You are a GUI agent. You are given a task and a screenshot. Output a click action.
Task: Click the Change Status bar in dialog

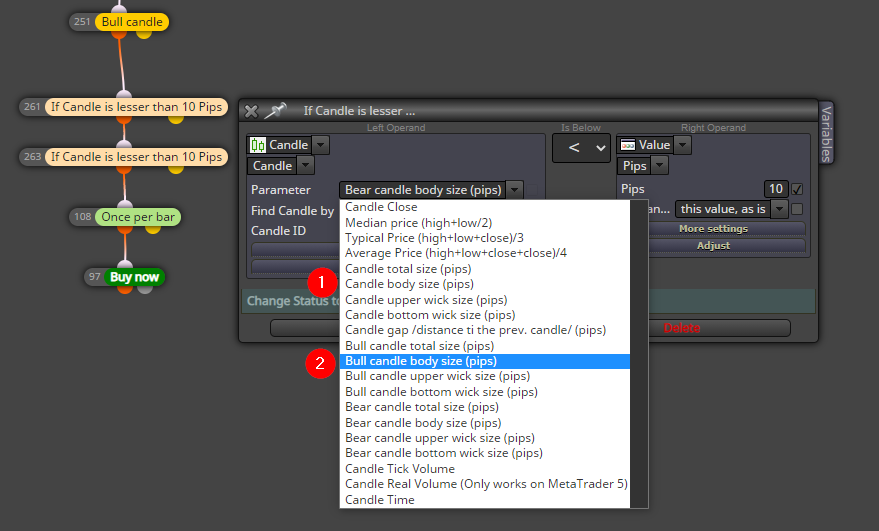[529, 301]
